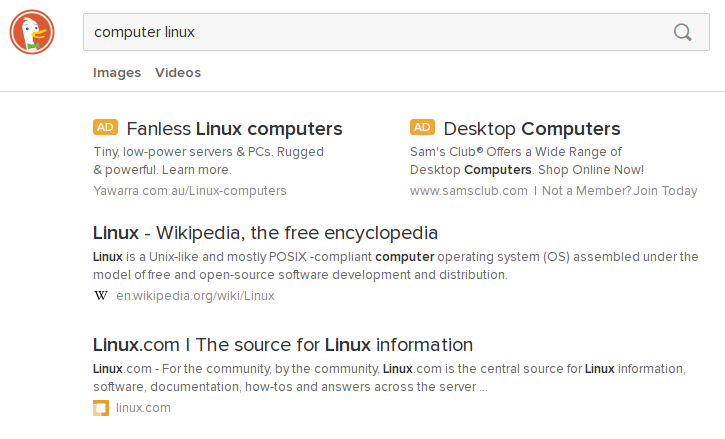Click the en.wikipedia.org/wiki/Linux URL
This screenshot has width=725, height=439.
[x=195, y=296]
